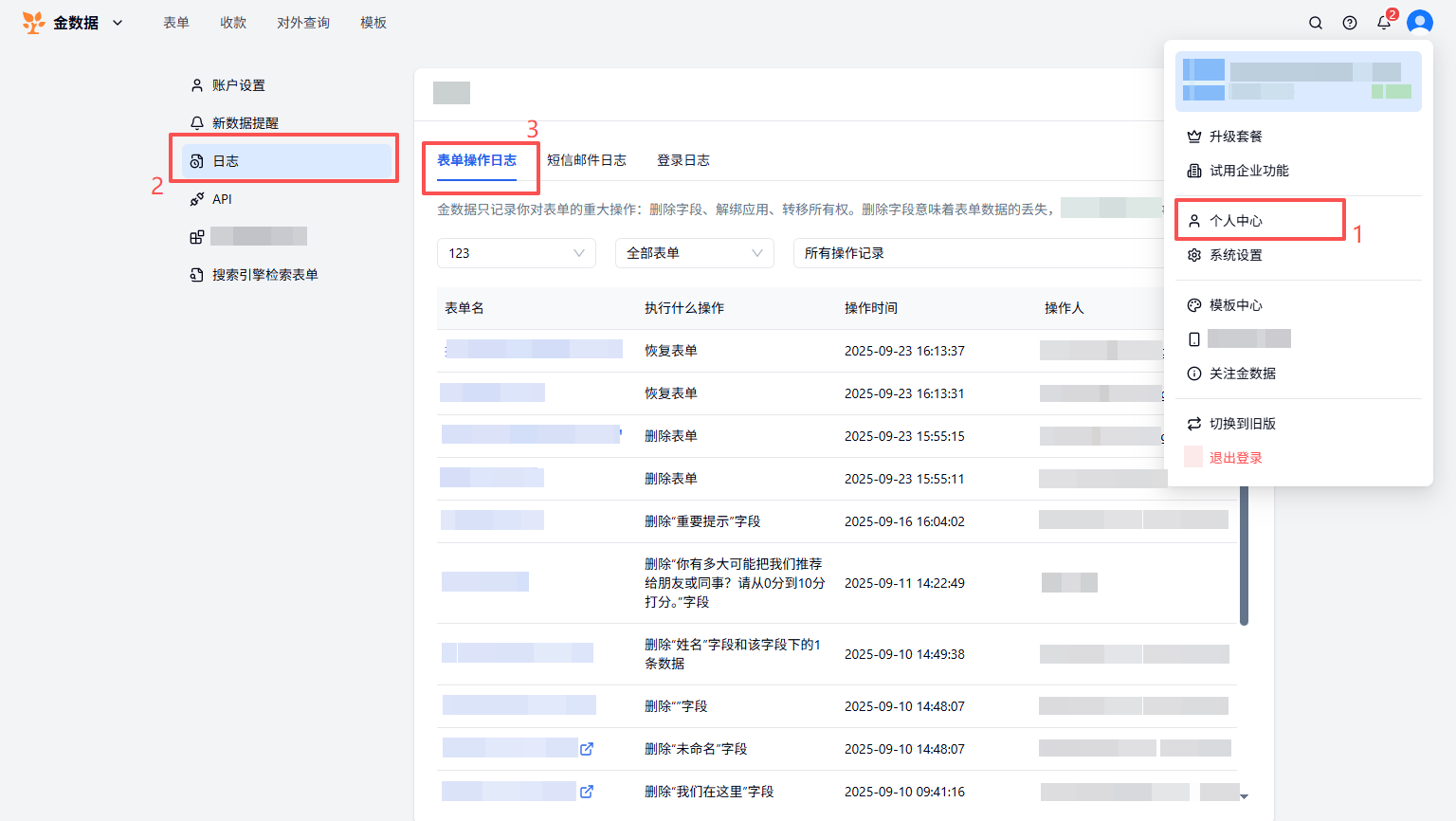Image resolution: width=1456 pixels, height=821 pixels.
Task: Open the 123 dropdown filter
Action: pyautogui.click(x=516, y=253)
